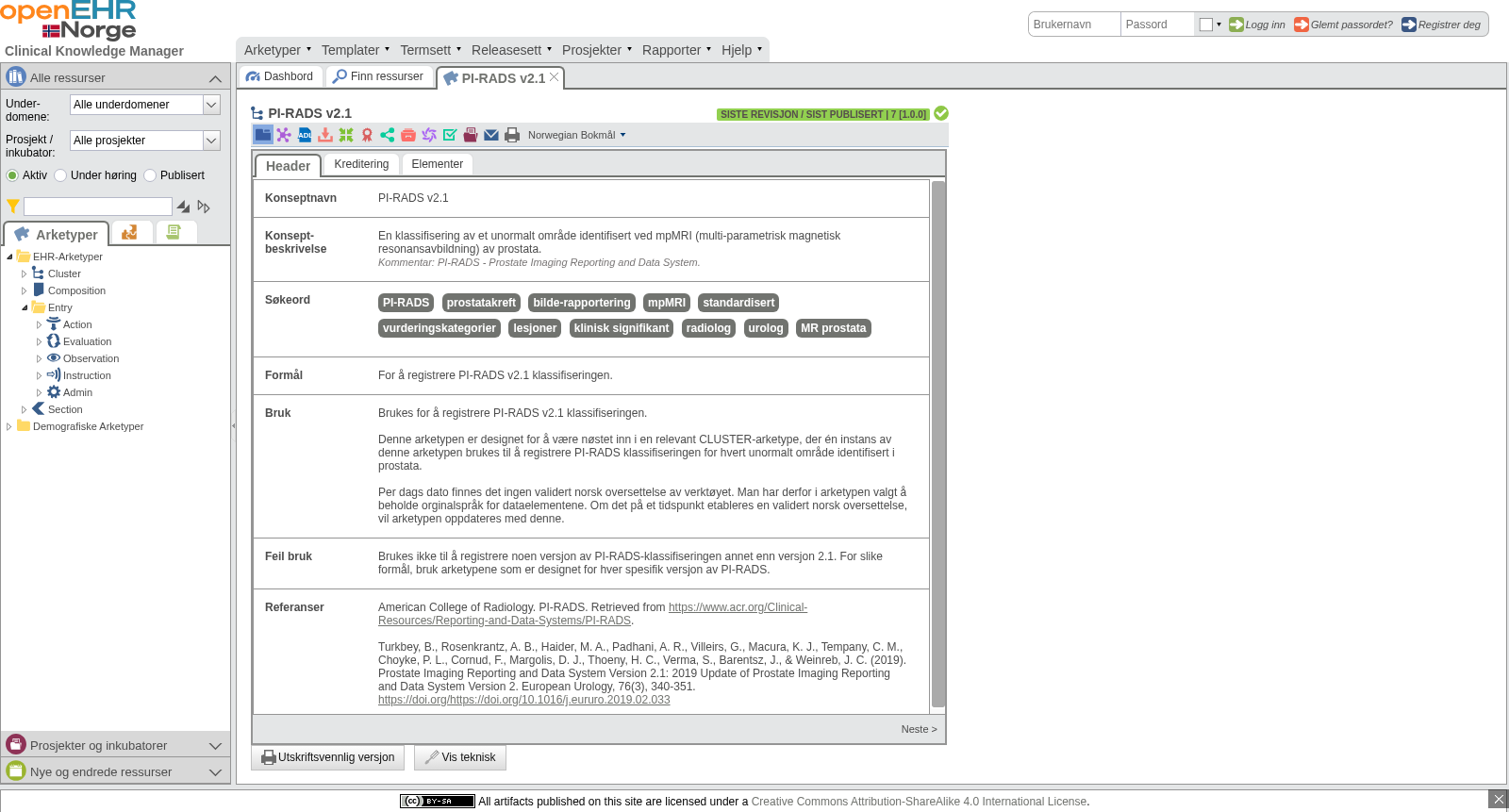The width and height of the screenshot is (1509, 812).
Task: Click the Vis teknisk button
Action: (x=459, y=757)
